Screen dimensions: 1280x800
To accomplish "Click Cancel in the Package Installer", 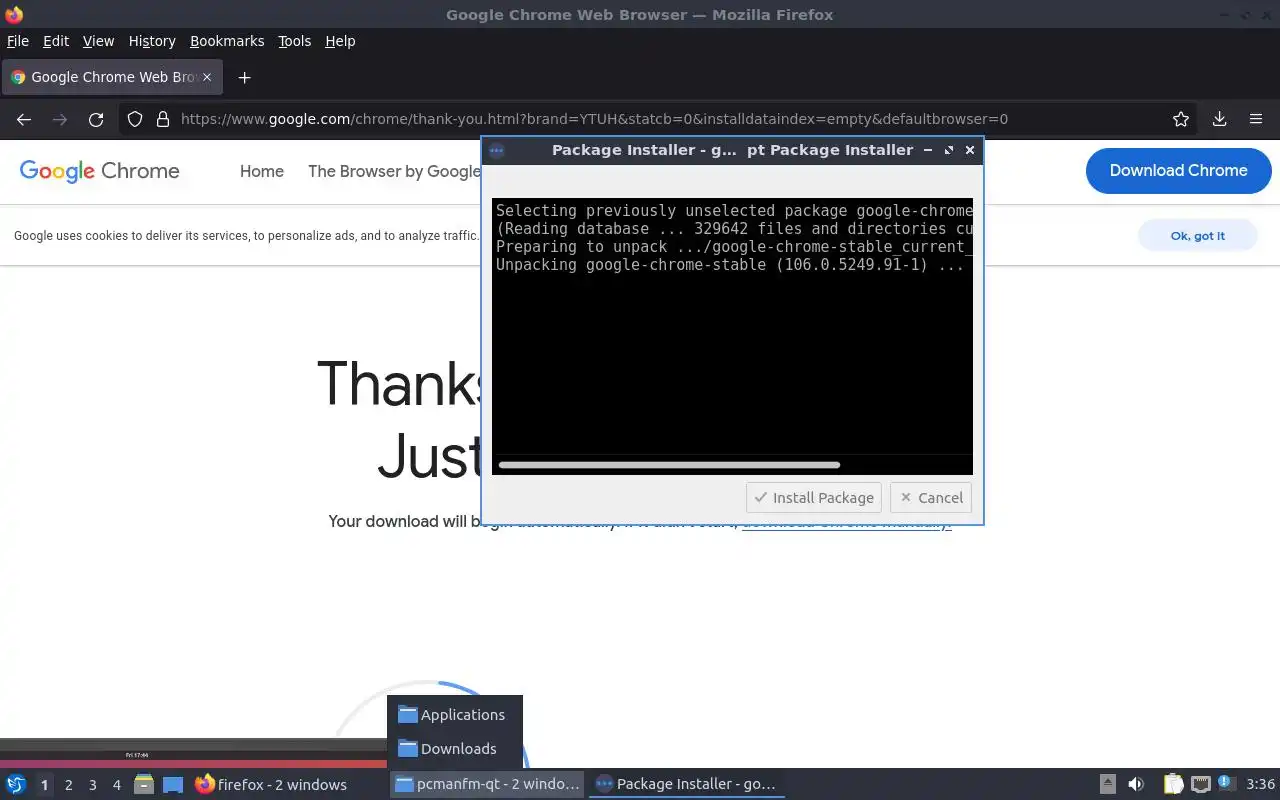I will (x=931, y=497).
